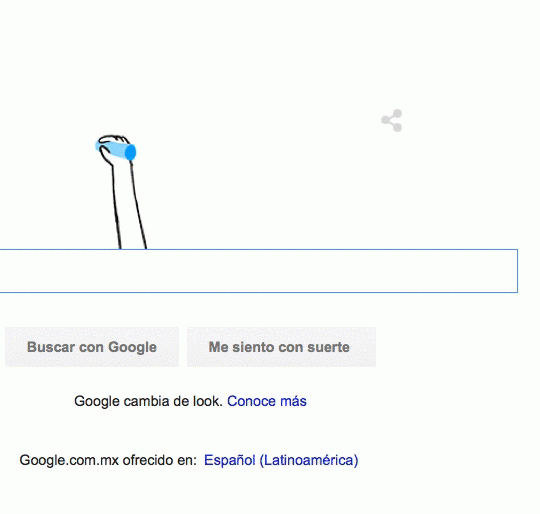The height and width of the screenshot is (514, 540).
Task: Click the blue chalk in the doodle hand
Action: tap(116, 151)
